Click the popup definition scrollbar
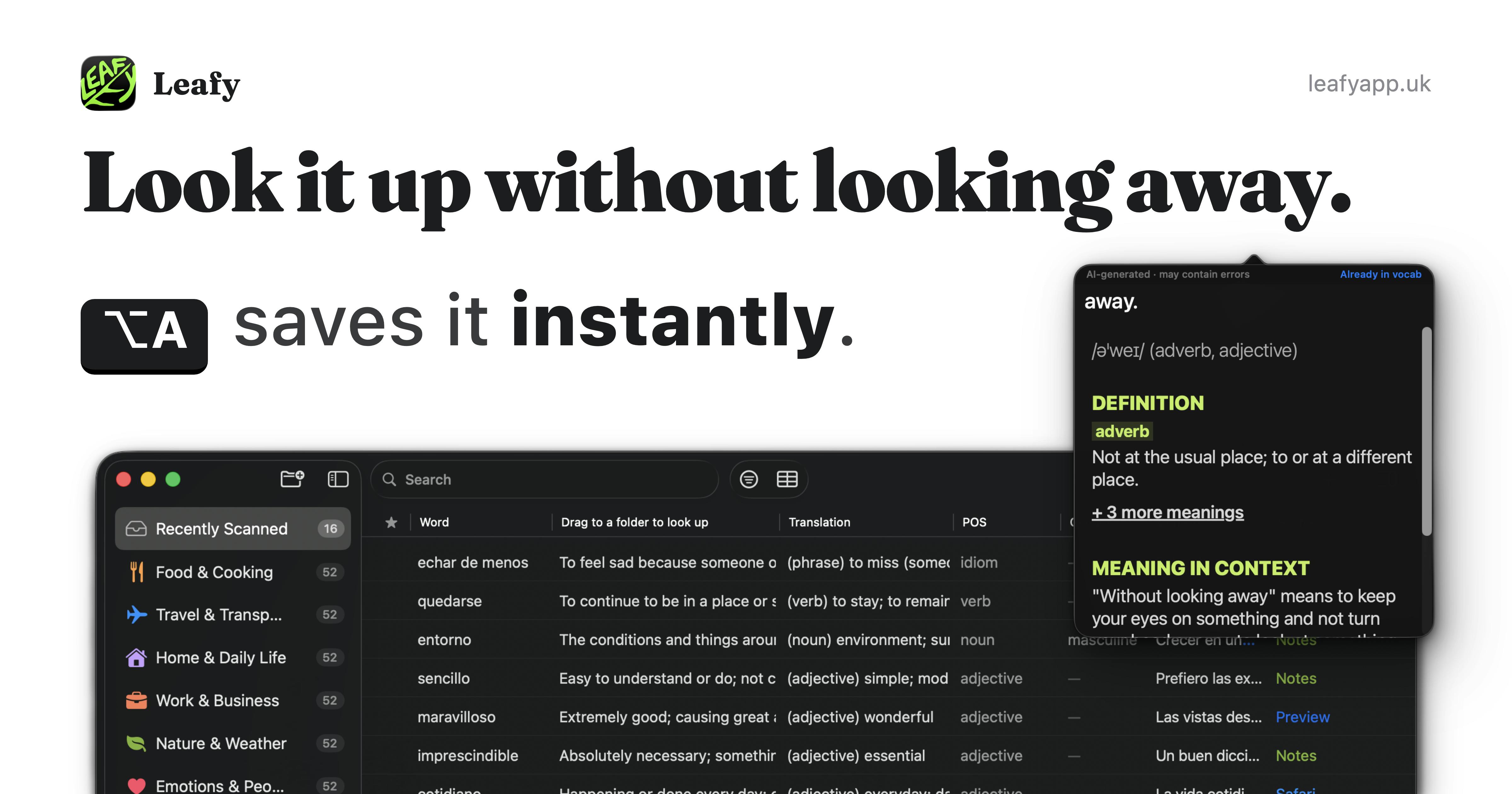The width and height of the screenshot is (1512, 794). tap(1426, 431)
